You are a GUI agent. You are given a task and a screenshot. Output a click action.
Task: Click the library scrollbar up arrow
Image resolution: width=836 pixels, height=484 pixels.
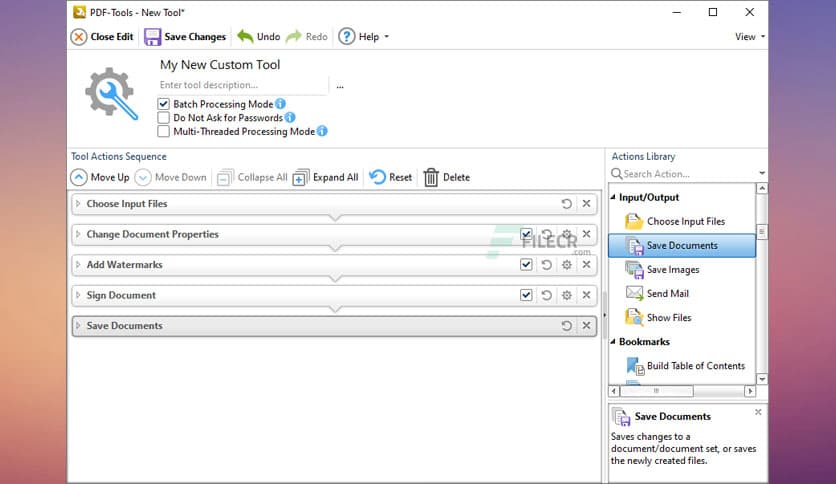click(x=762, y=188)
